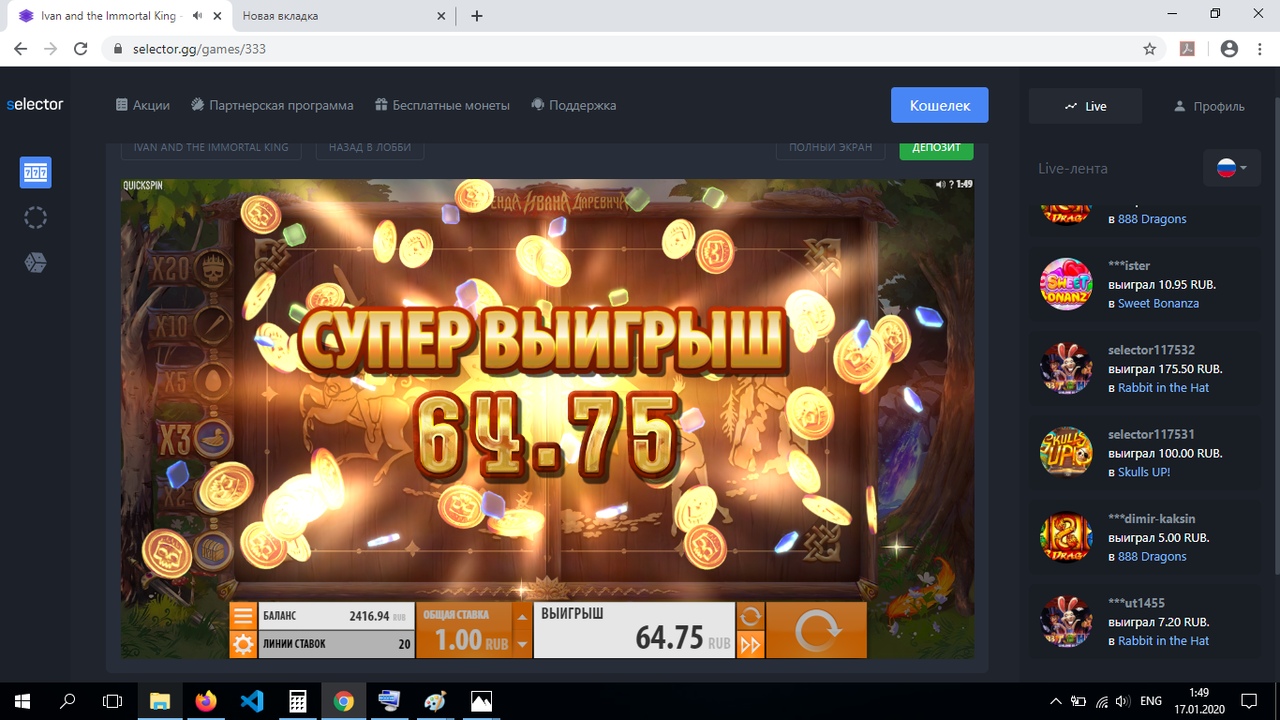Image resolution: width=1280 pixels, height=720 pixels.
Task: Open 888 Dragons under dimir-kaksin
Action: [1152, 556]
